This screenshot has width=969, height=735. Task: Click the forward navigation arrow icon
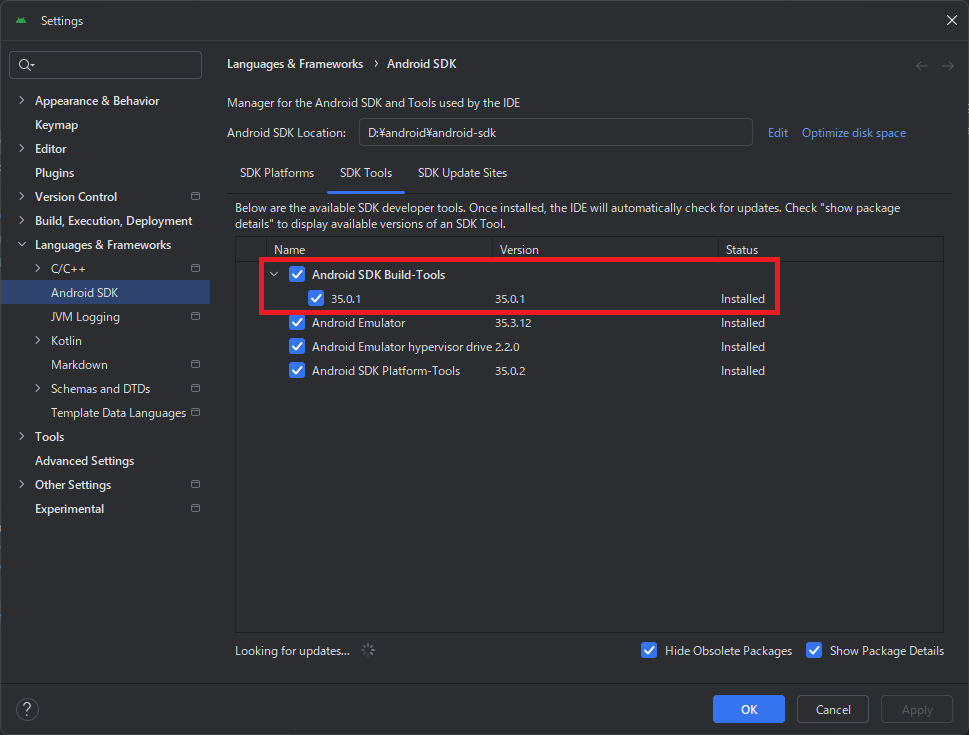pos(947,66)
